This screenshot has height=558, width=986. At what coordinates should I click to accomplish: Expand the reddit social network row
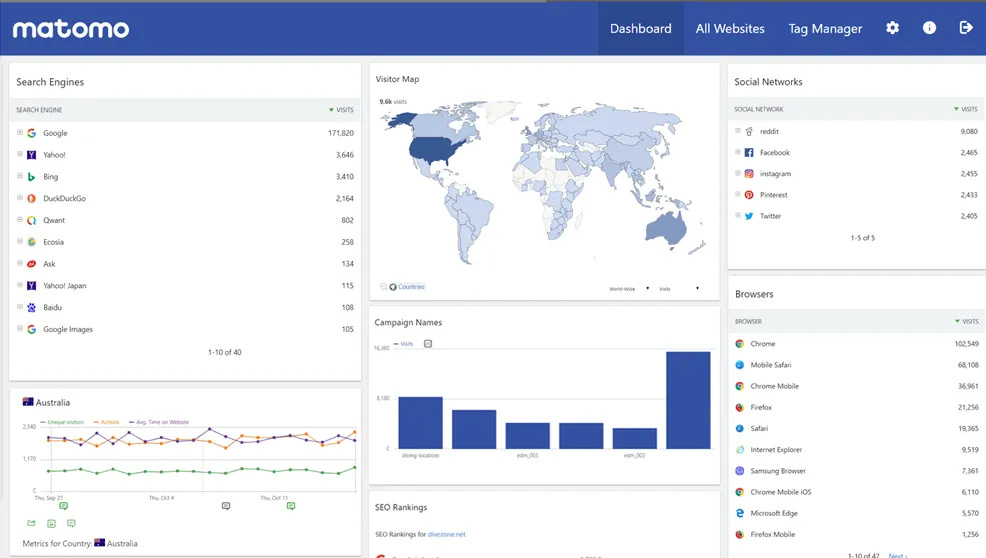click(x=738, y=131)
